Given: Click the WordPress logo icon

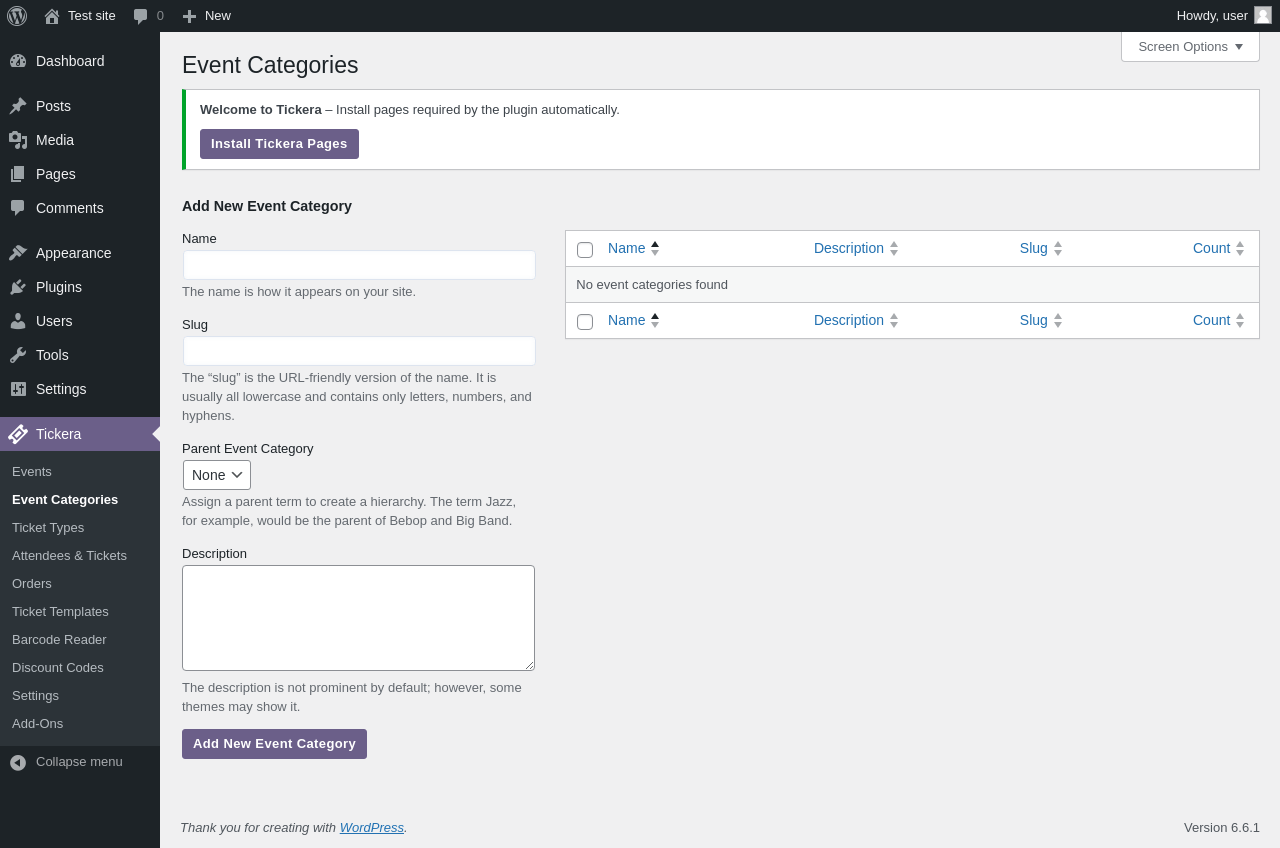Looking at the screenshot, I should [17, 16].
